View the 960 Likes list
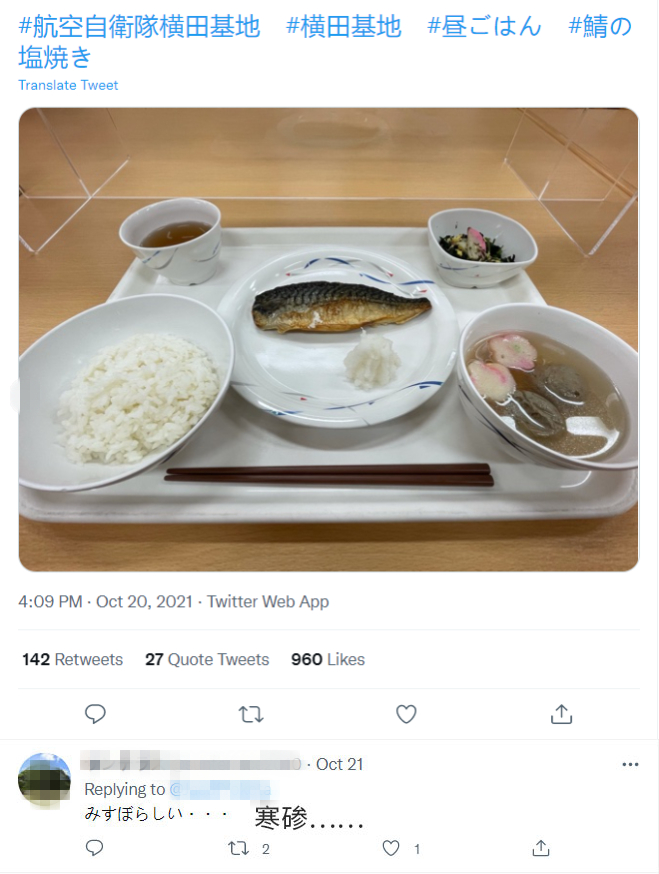The width and height of the screenshot is (659, 874). [328, 660]
